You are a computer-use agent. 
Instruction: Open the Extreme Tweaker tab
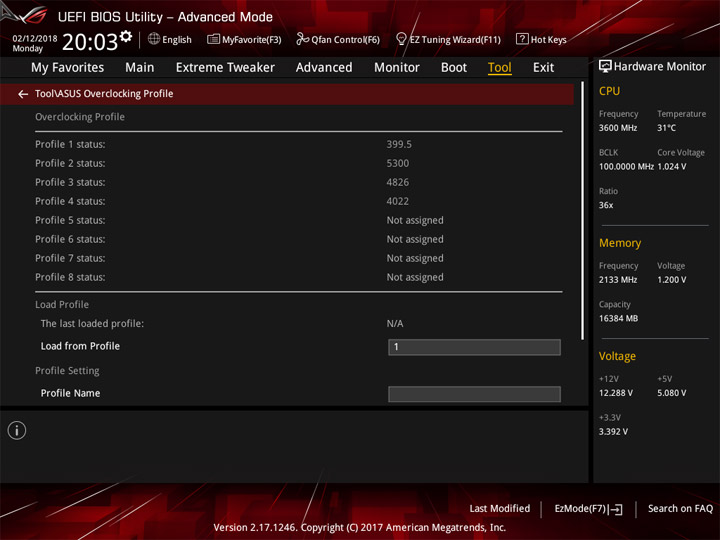225,68
